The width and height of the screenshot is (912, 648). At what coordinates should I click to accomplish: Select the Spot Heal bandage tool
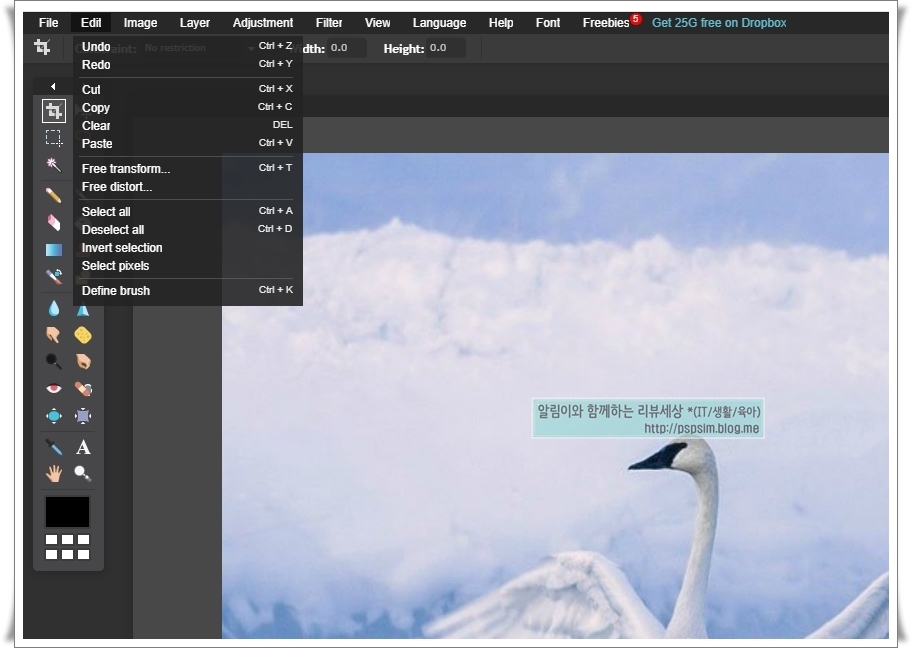pos(83,388)
